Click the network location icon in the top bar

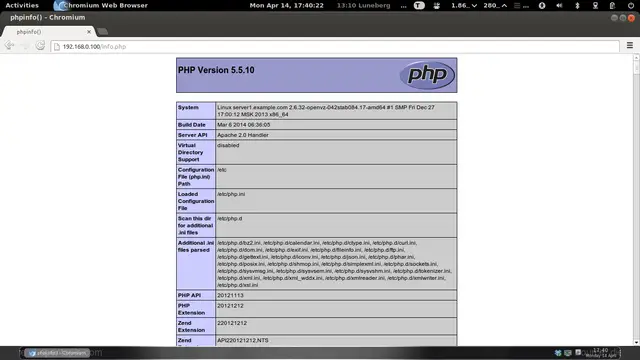(595, 5)
